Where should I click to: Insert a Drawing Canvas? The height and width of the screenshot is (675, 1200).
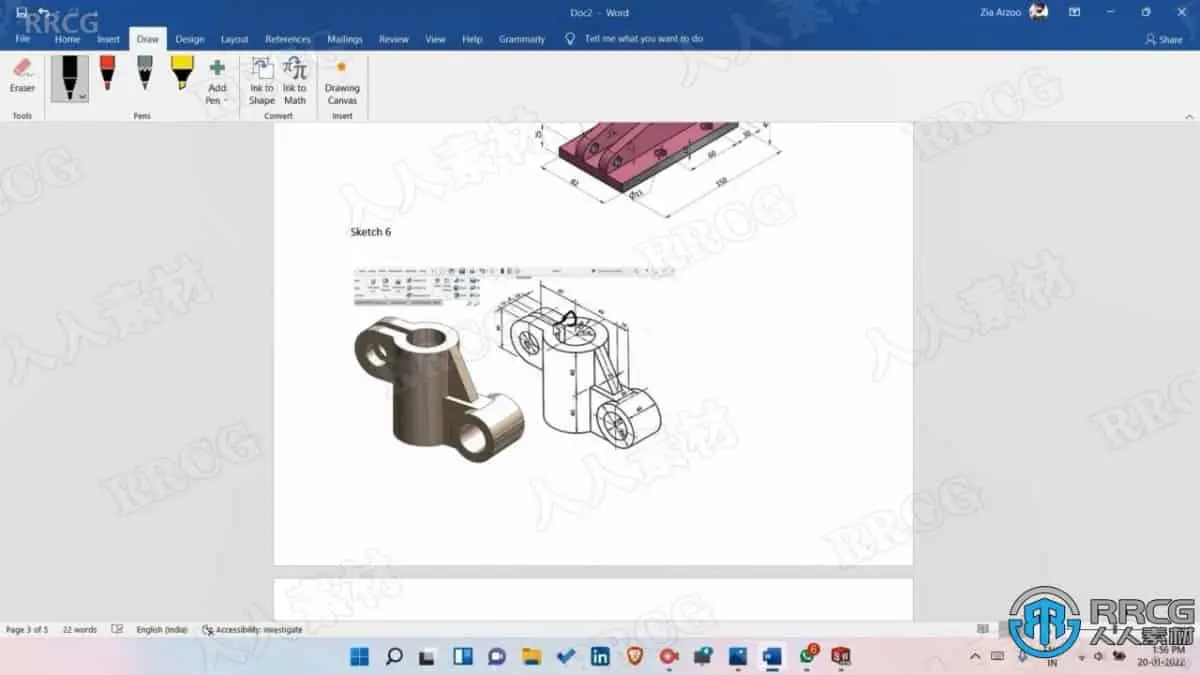point(342,81)
